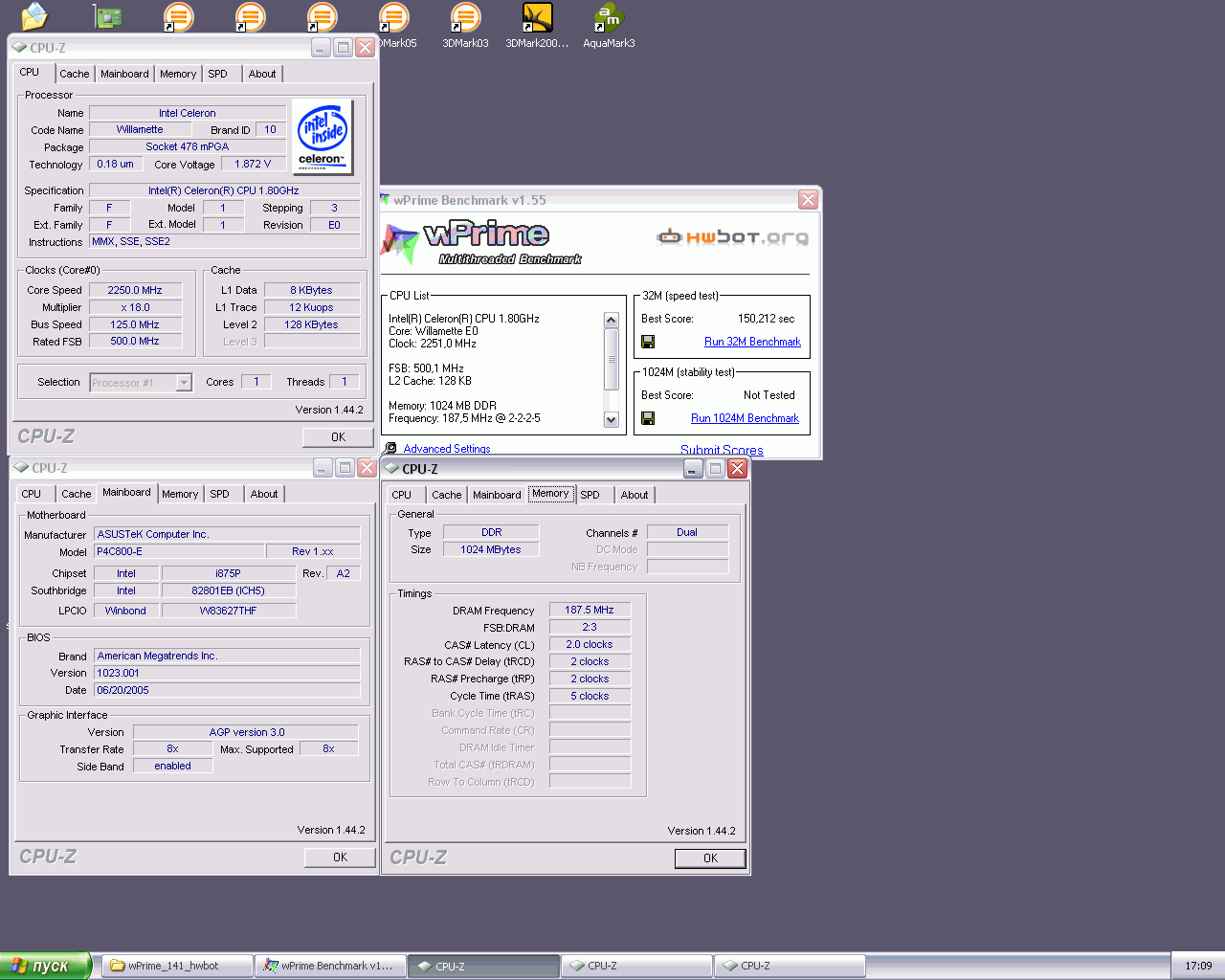Click OK in the CPU-Z Memory window
This screenshot has width=1225, height=980.
[710, 858]
